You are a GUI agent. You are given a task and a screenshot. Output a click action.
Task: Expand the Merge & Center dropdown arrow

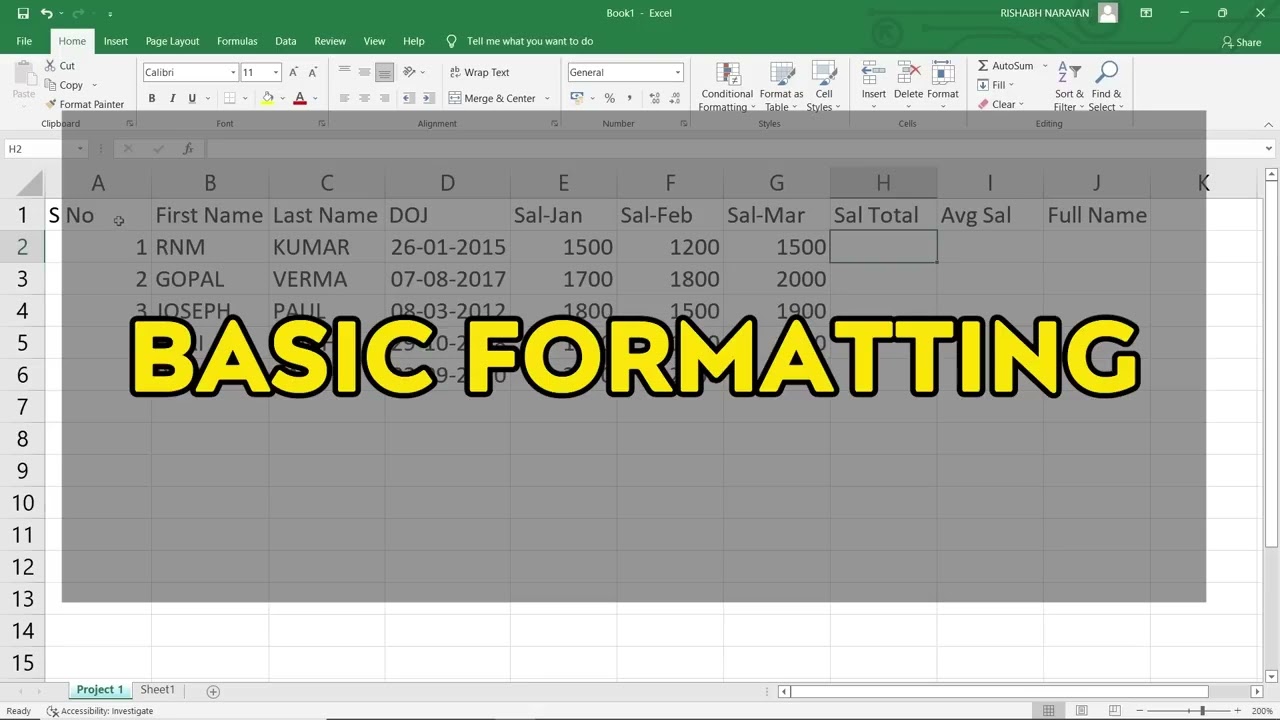tap(547, 98)
